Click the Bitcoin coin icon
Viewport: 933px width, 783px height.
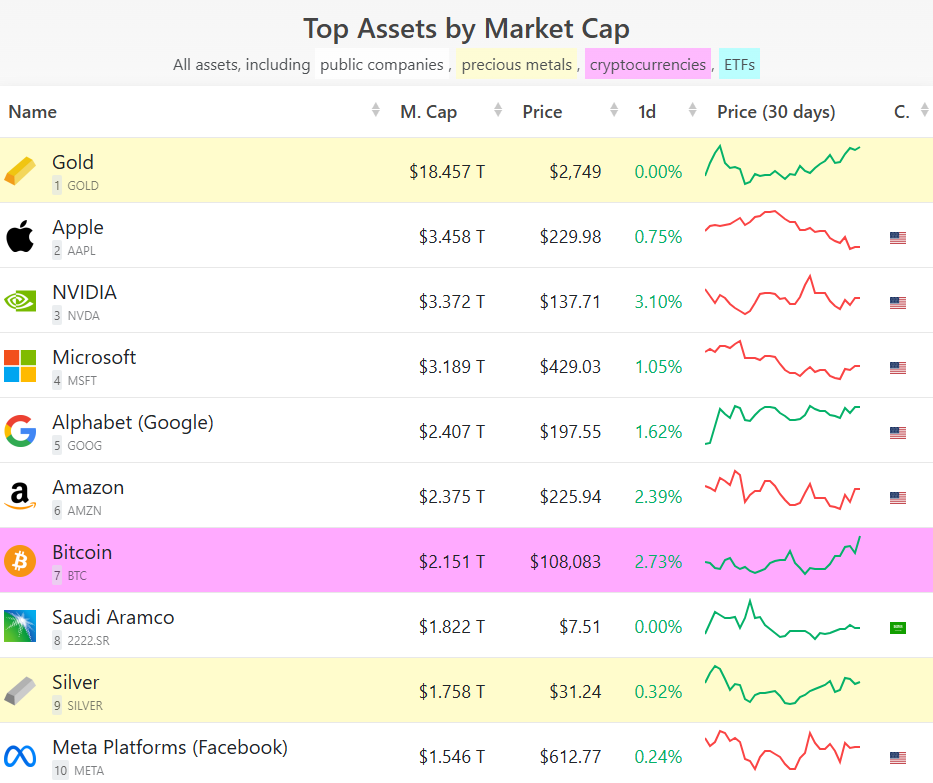coord(20,561)
